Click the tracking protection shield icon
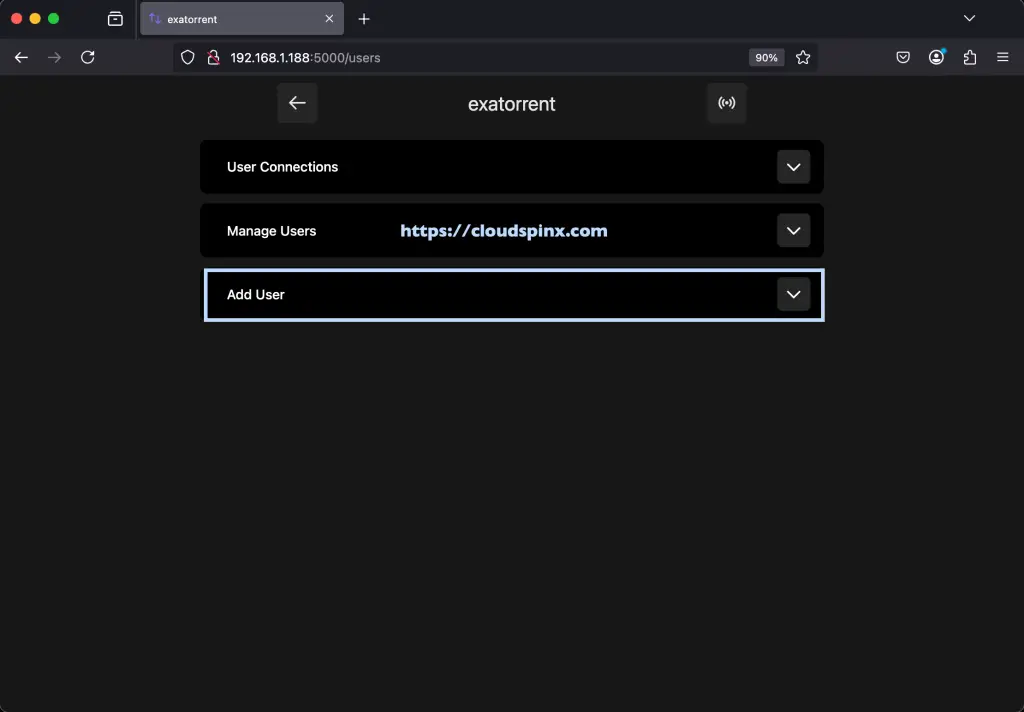This screenshot has width=1024, height=712. (187, 57)
